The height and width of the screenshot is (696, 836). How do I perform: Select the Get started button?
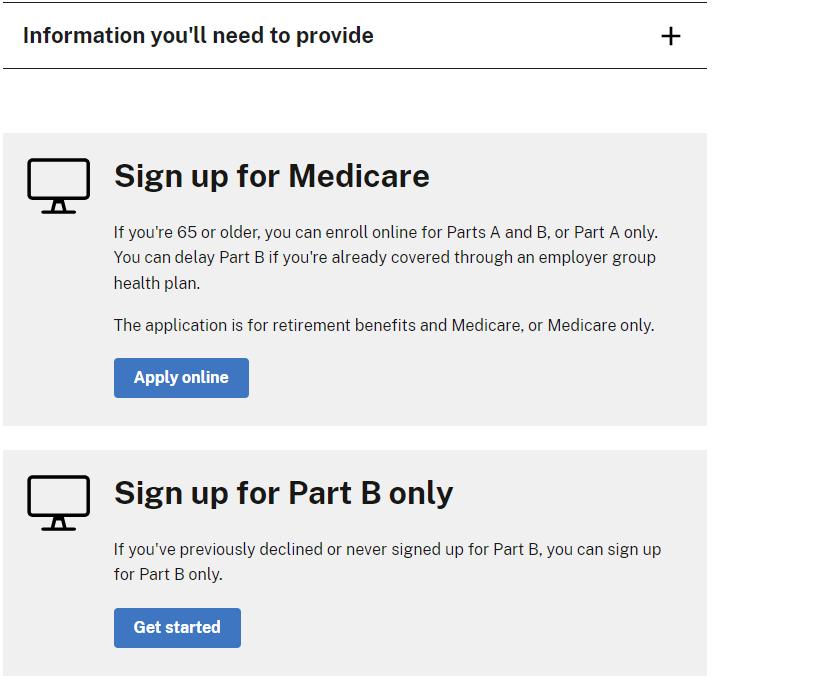[x=177, y=628]
